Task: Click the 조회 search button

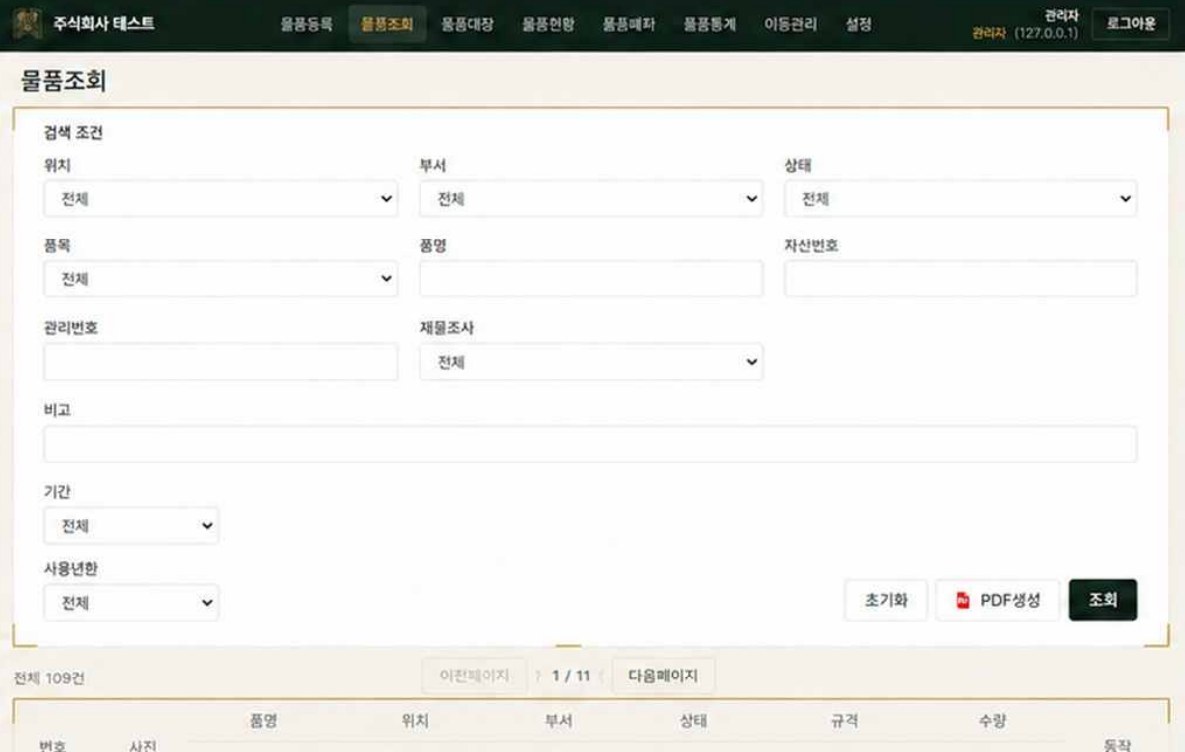Action: [x=1103, y=600]
